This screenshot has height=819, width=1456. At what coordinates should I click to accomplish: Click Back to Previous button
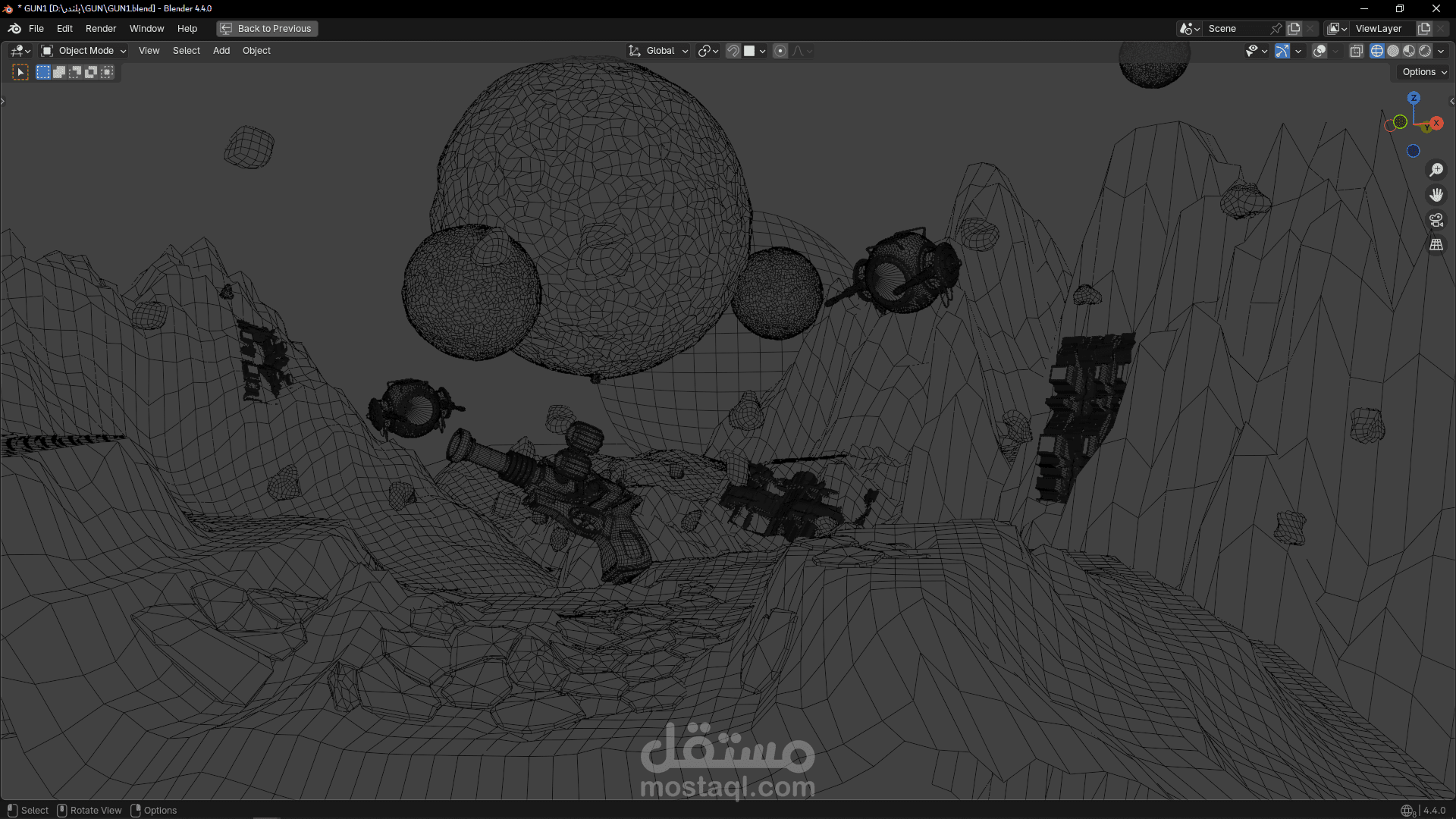(267, 29)
